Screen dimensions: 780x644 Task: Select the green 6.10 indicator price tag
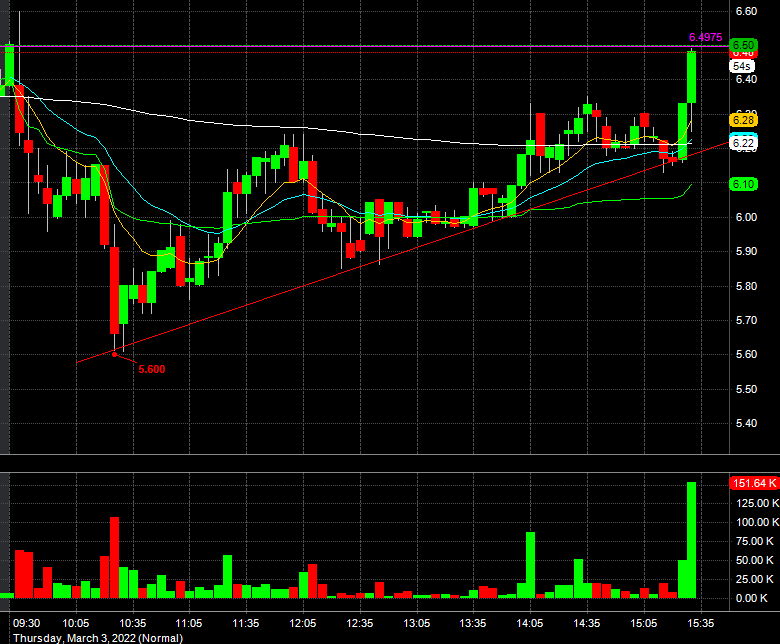pyautogui.click(x=743, y=184)
